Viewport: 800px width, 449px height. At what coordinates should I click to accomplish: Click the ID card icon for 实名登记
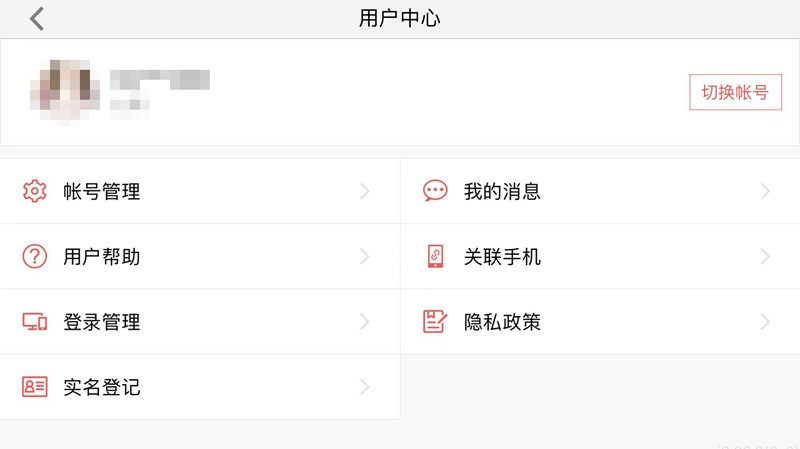click(35, 387)
